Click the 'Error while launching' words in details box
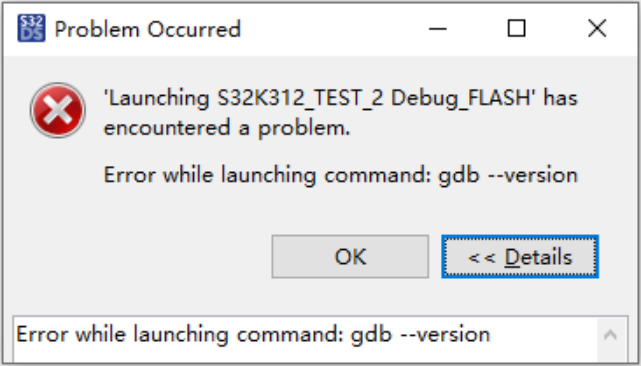641x366 pixels. click(122, 335)
